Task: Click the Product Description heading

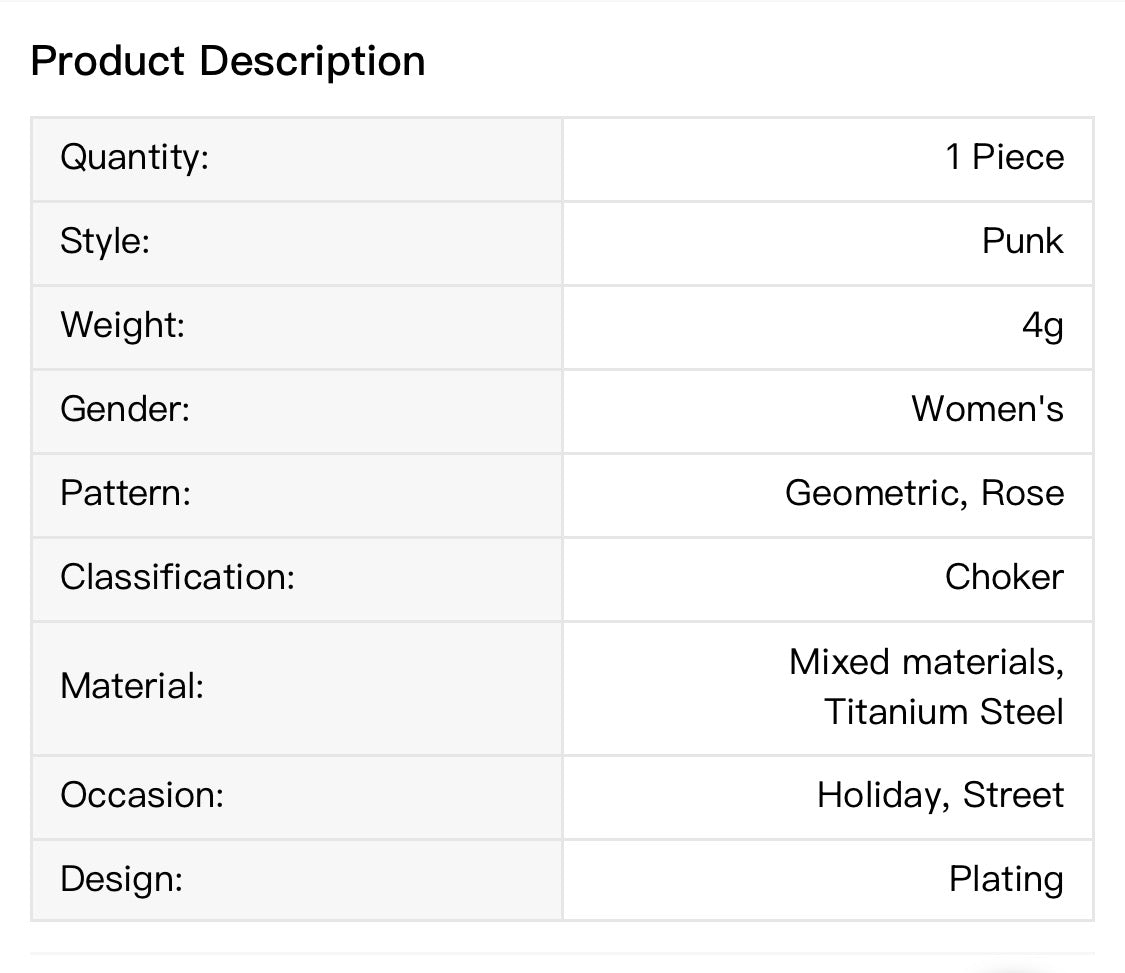Action: point(228,61)
